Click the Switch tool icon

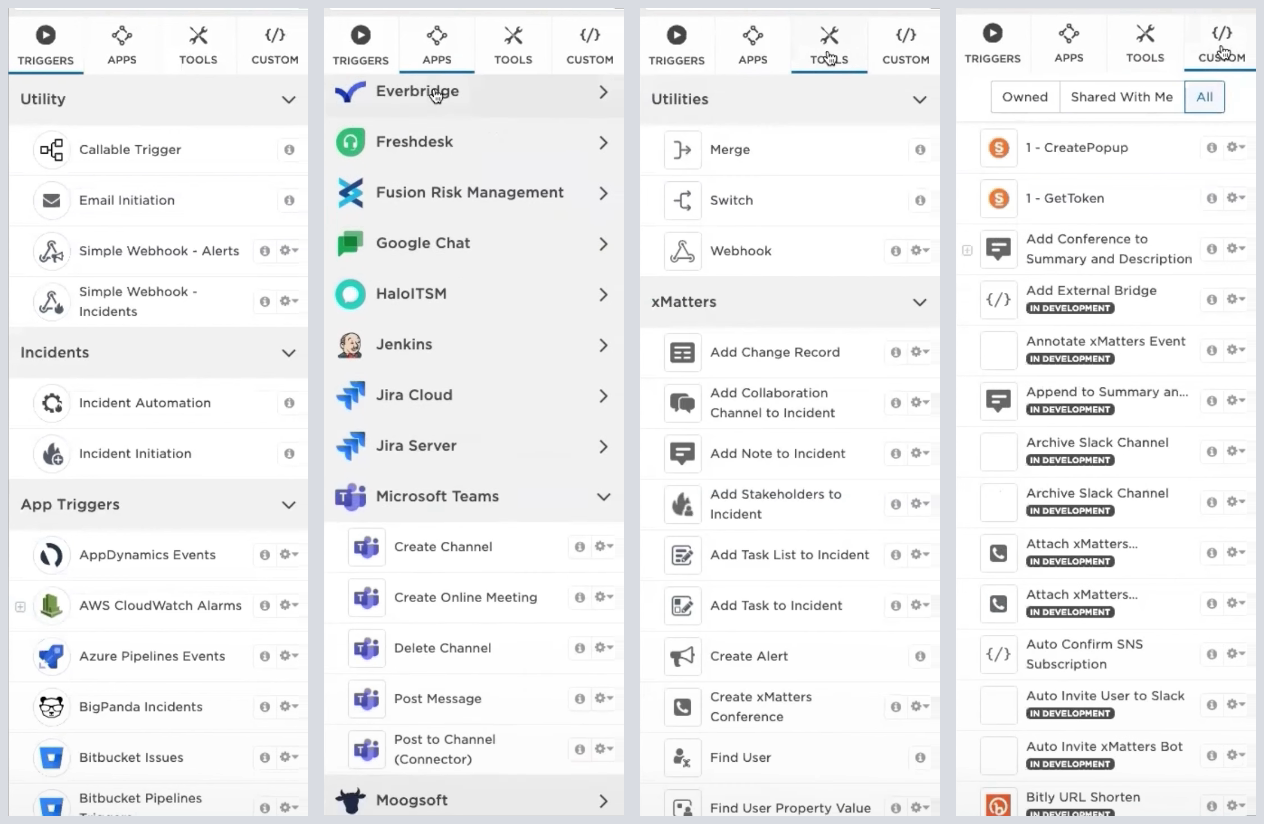click(683, 200)
